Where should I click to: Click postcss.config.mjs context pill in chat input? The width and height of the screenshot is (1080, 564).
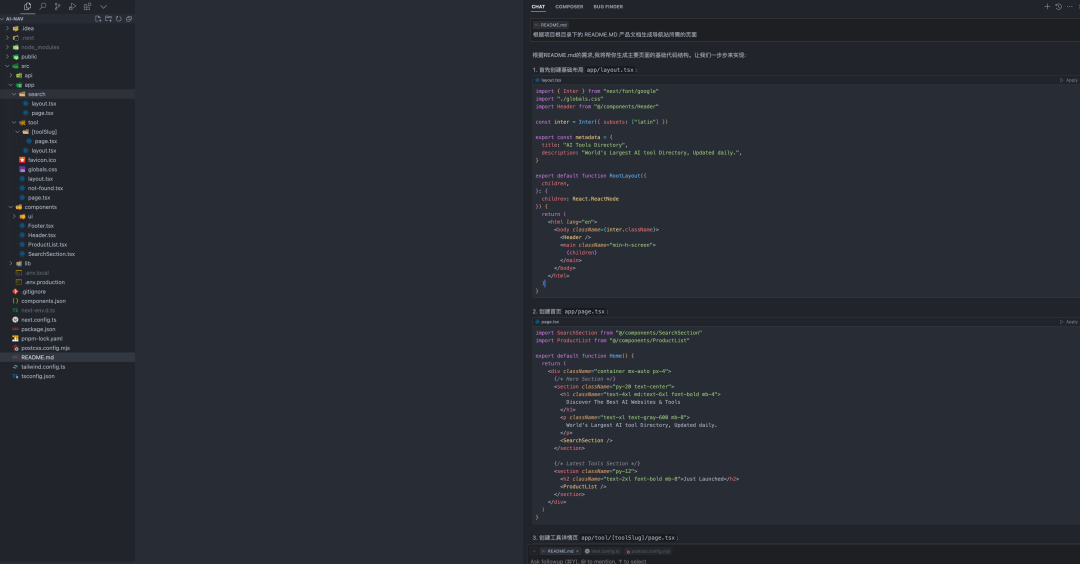(x=648, y=551)
